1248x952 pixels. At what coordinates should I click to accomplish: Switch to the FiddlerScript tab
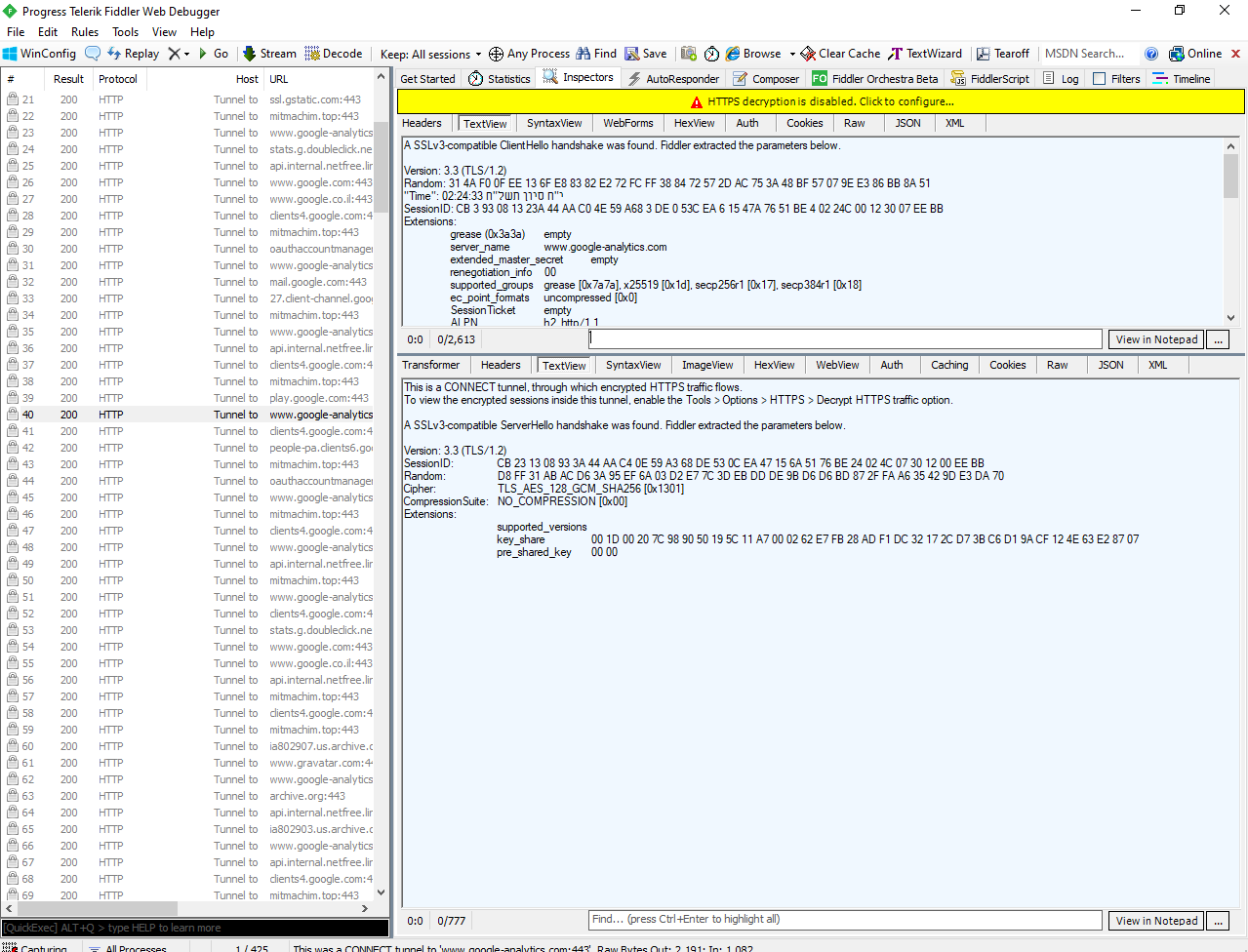[990, 79]
